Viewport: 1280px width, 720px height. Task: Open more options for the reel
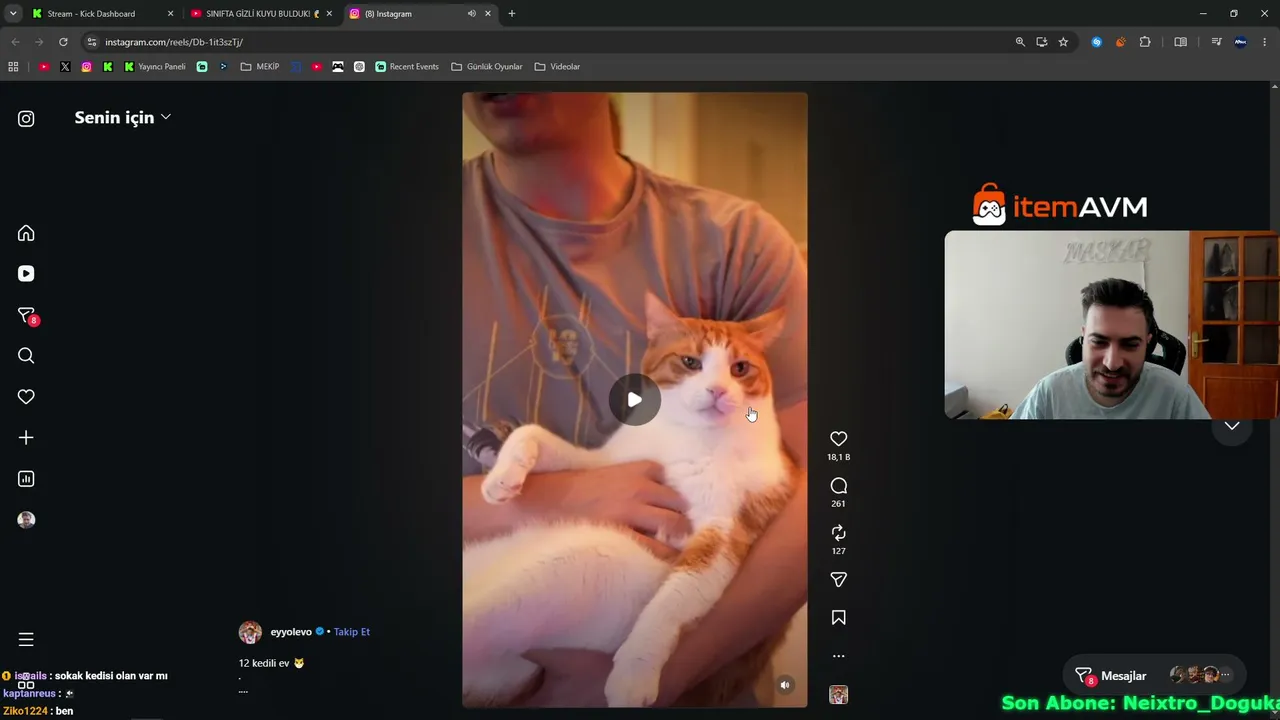[838, 656]
